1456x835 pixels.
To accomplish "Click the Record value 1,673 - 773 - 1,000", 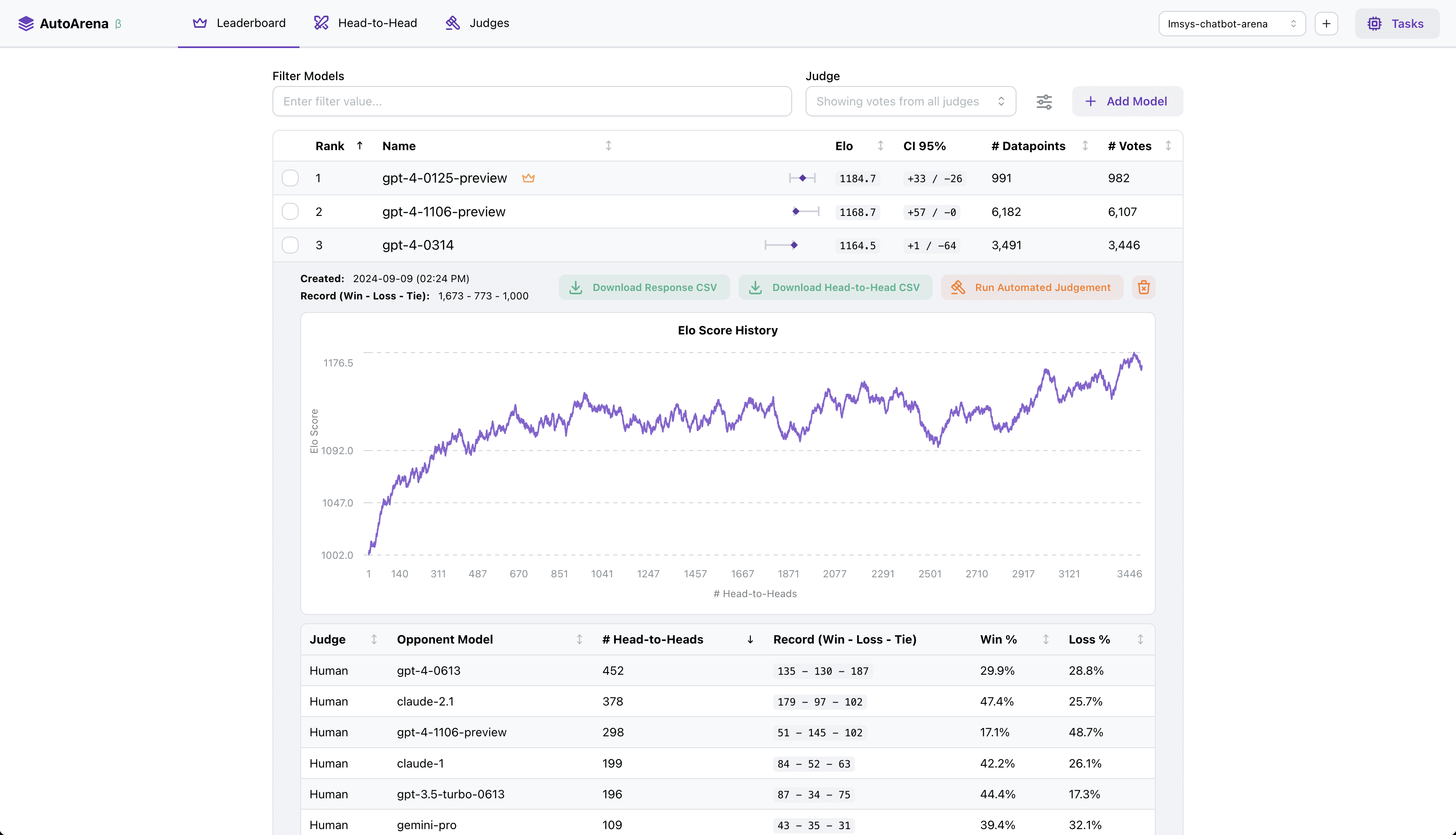I will (483, 296).
